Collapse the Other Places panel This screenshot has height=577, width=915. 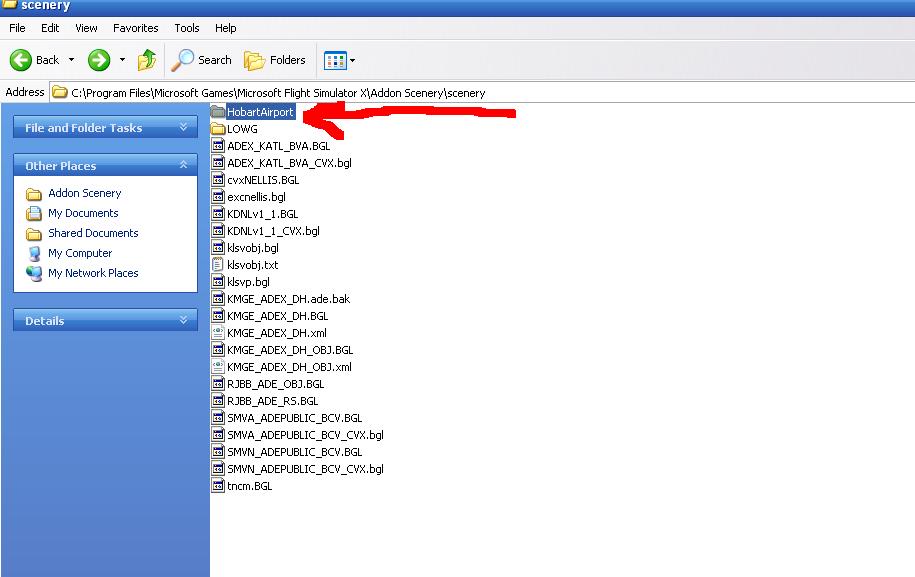pos(183,166)
